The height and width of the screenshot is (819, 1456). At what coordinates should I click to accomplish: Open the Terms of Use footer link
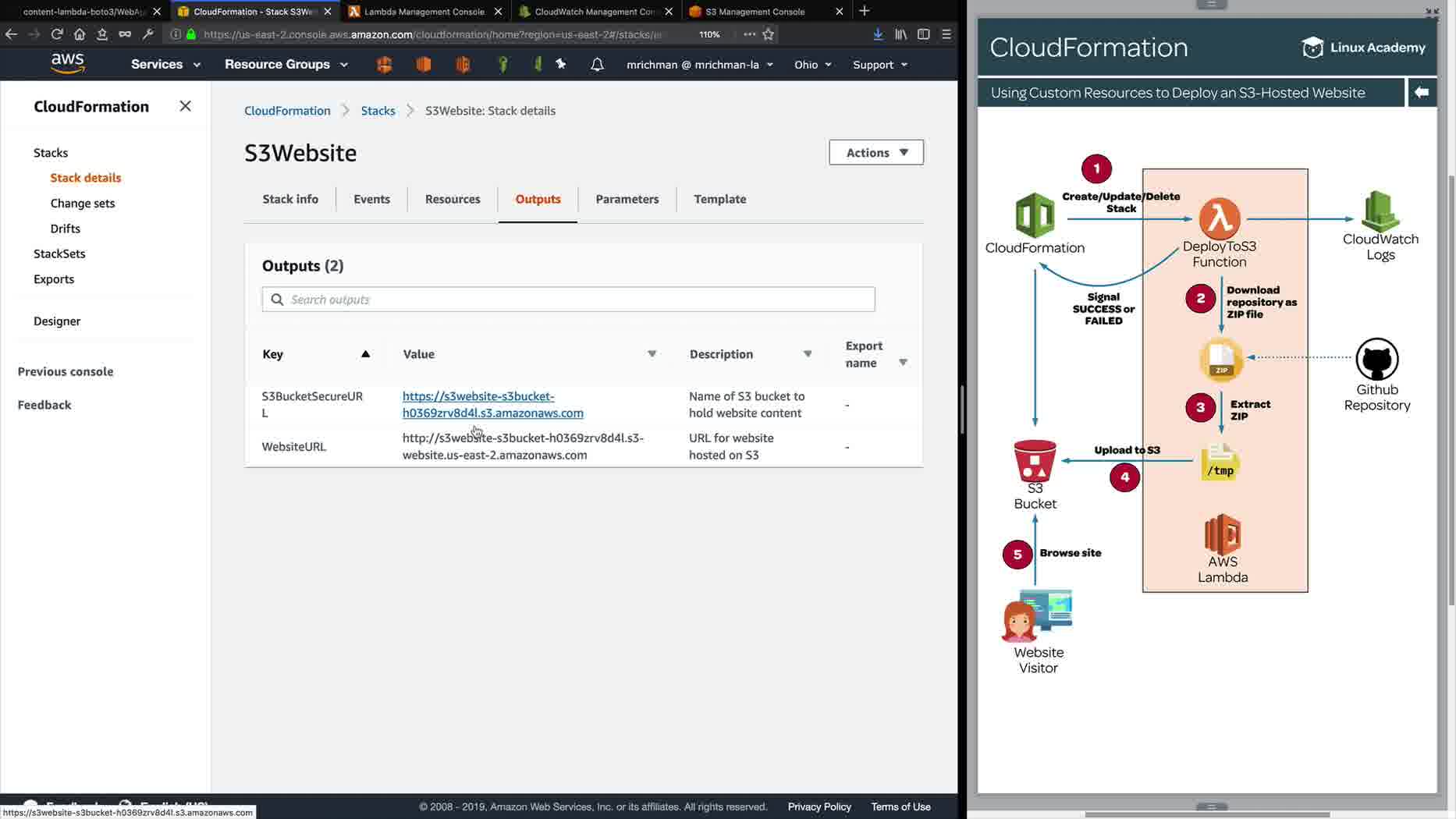point(900,807)
